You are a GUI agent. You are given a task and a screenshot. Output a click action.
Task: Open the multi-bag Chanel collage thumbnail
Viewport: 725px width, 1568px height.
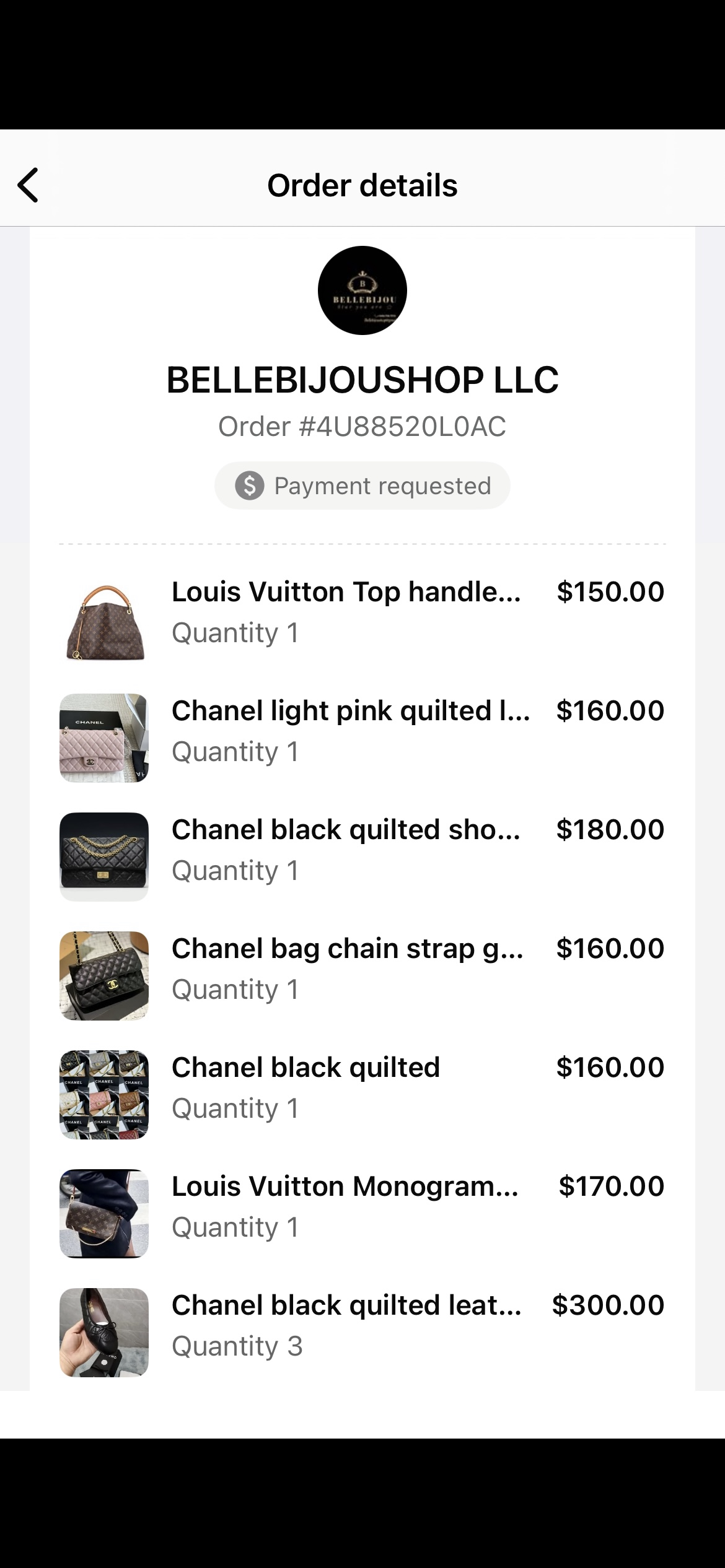(104, 1095)
